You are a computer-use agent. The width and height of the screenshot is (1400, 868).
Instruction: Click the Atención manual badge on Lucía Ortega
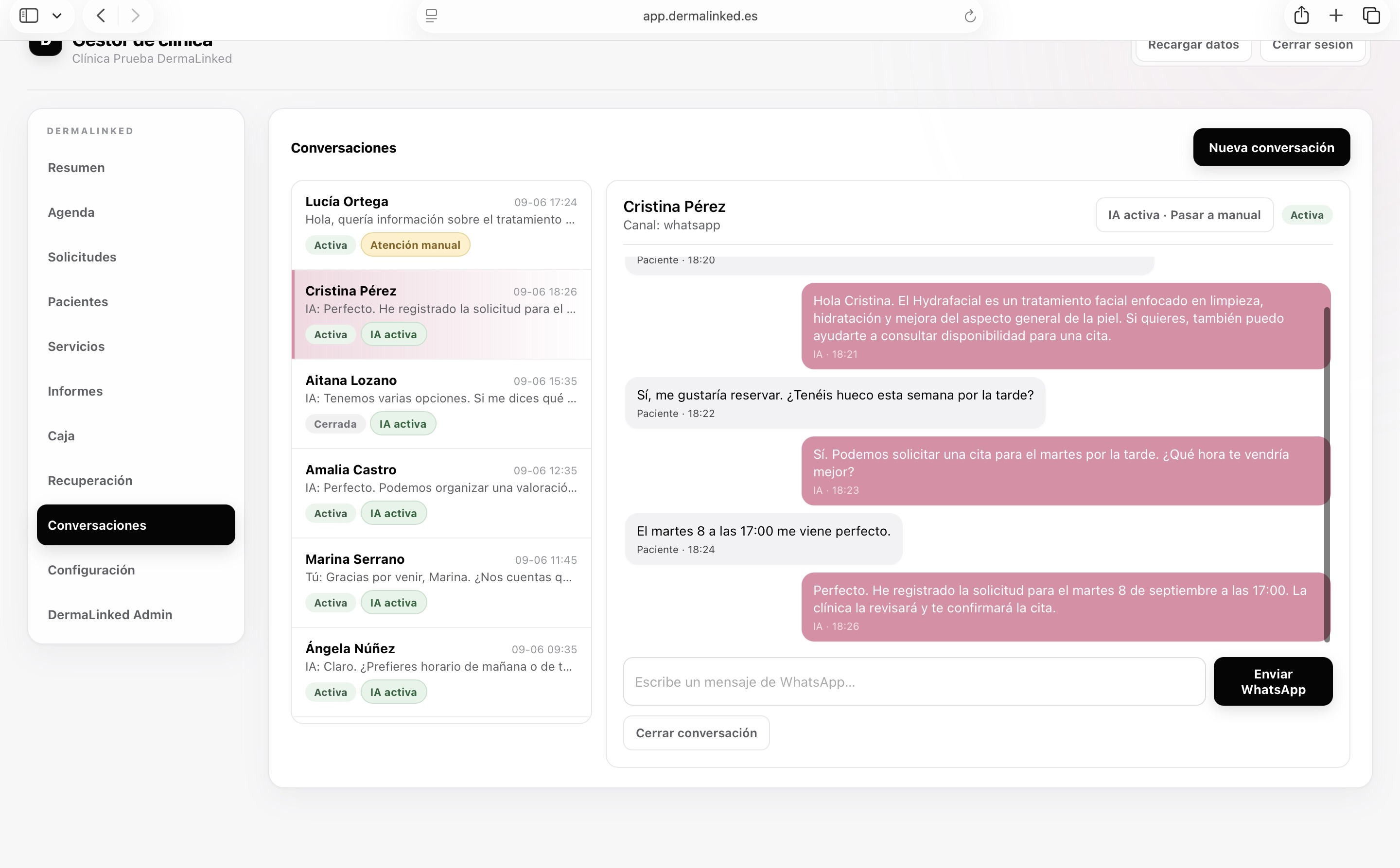(415, 245)
